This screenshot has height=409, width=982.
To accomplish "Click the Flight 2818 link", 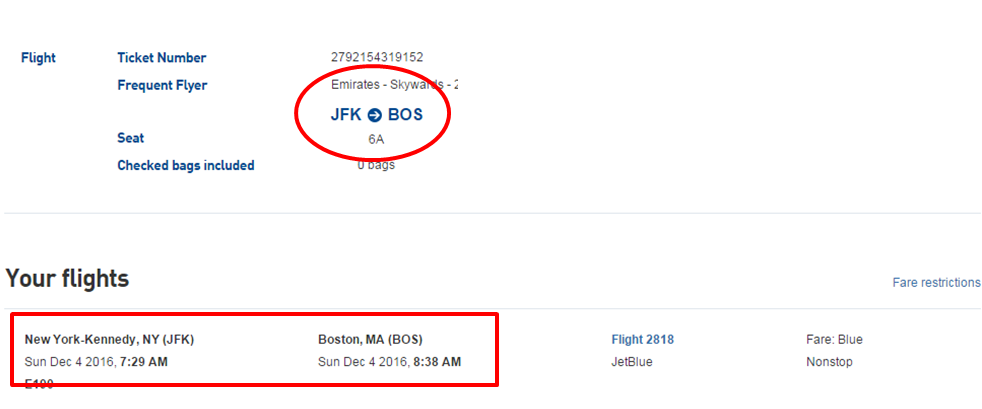I will click(x=642, y=340).
